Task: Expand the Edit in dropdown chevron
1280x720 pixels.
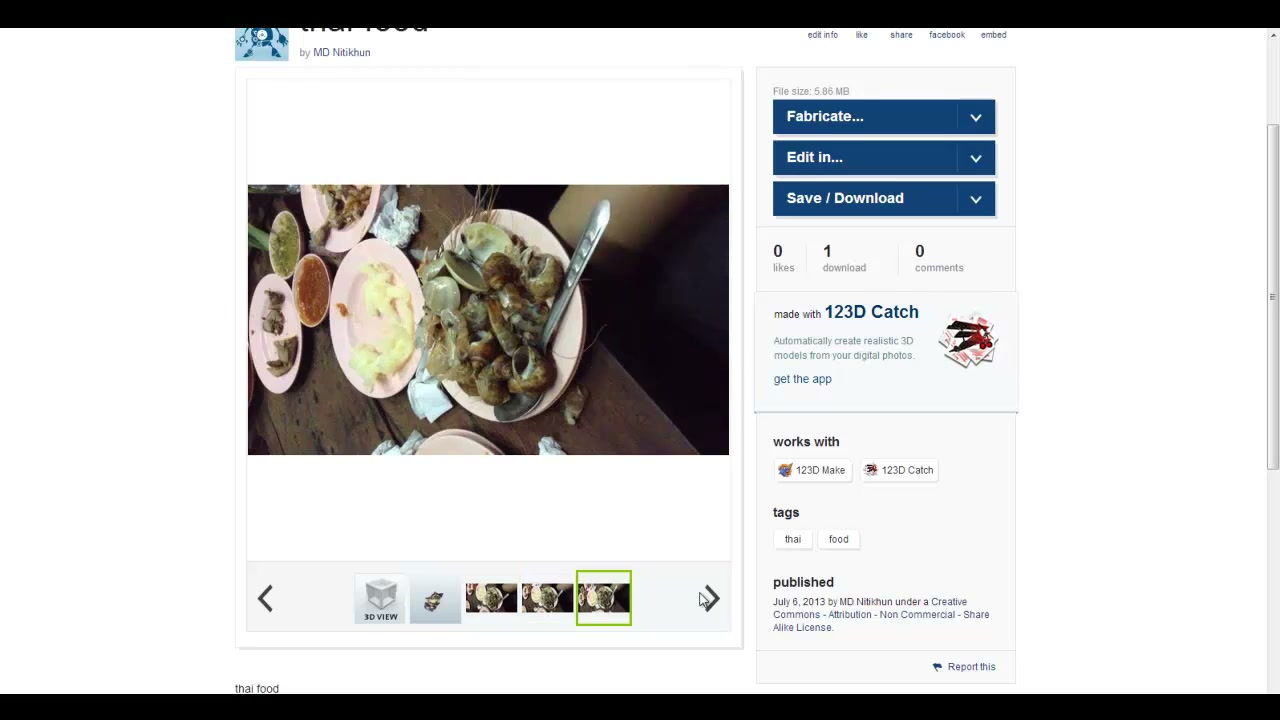Action: click(x=976, y=158)
